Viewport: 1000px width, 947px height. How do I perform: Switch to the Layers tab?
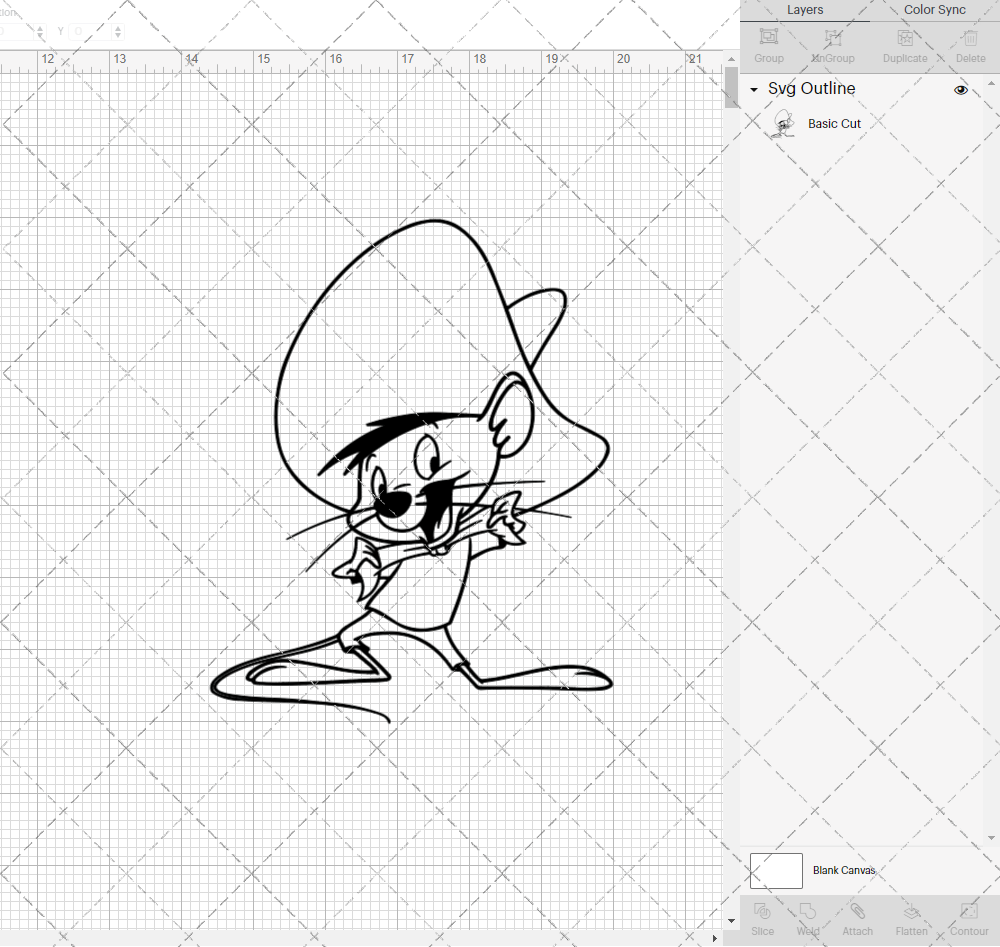click(x=805, y=10)
